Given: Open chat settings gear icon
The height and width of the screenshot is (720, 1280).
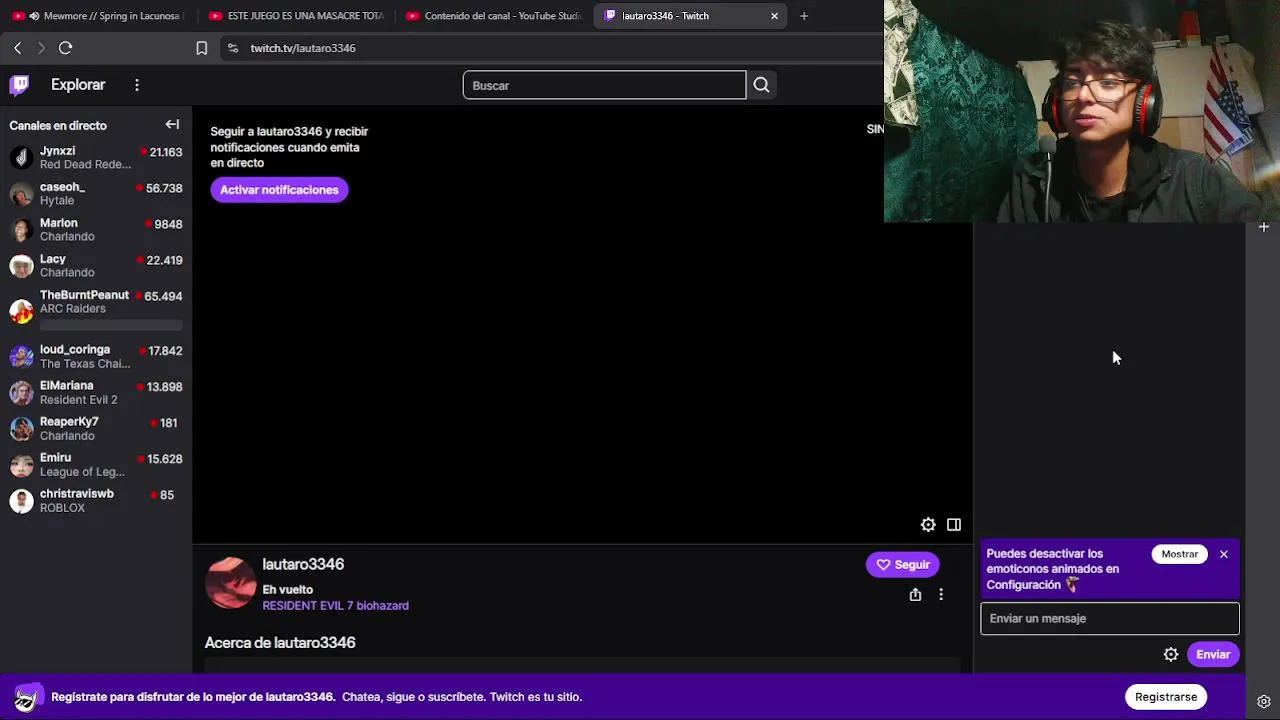Looking at the screenshot, I should [x=1171, y=655].
